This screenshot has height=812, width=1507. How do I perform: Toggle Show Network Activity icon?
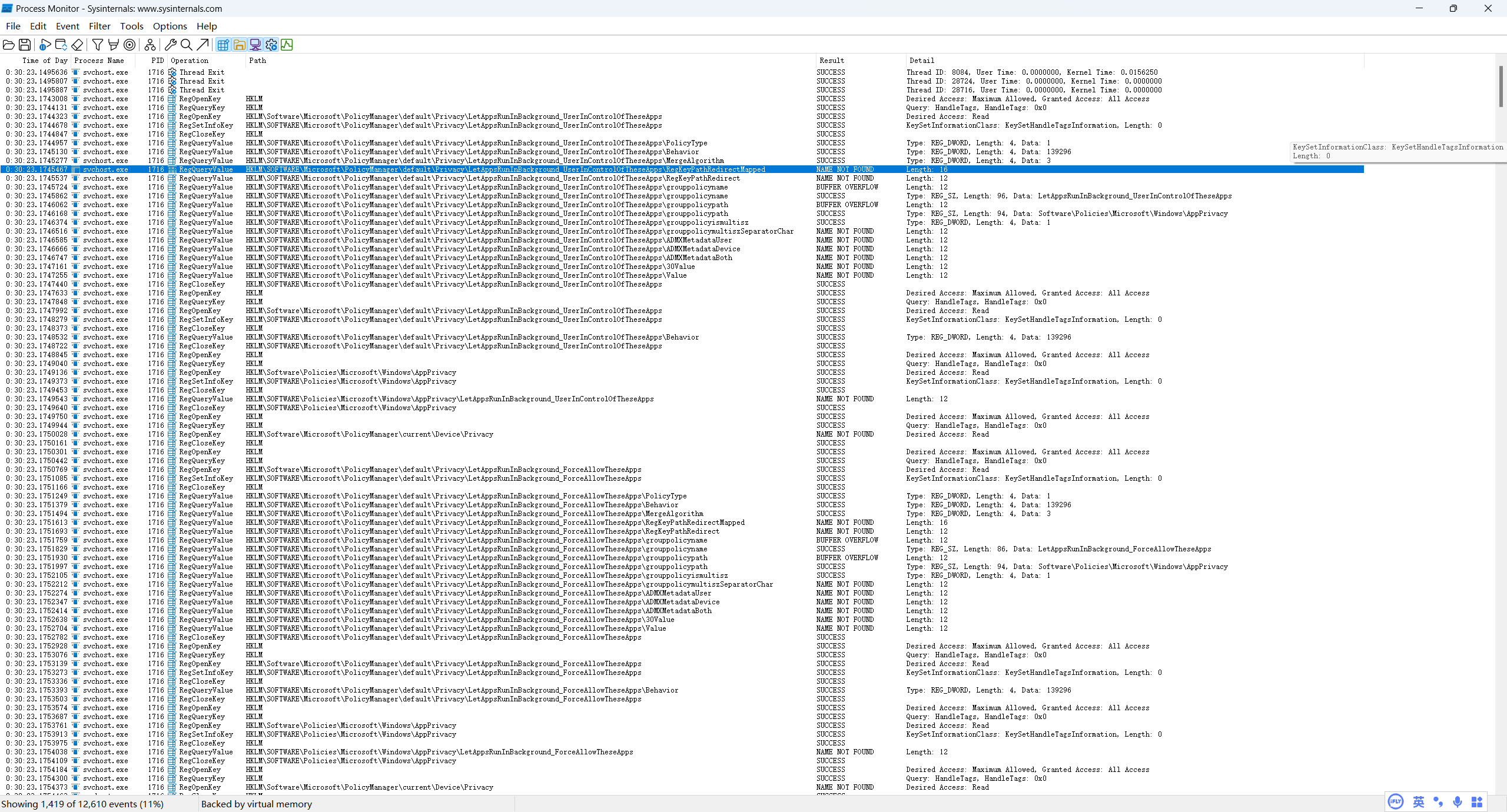tap(255, 45)
